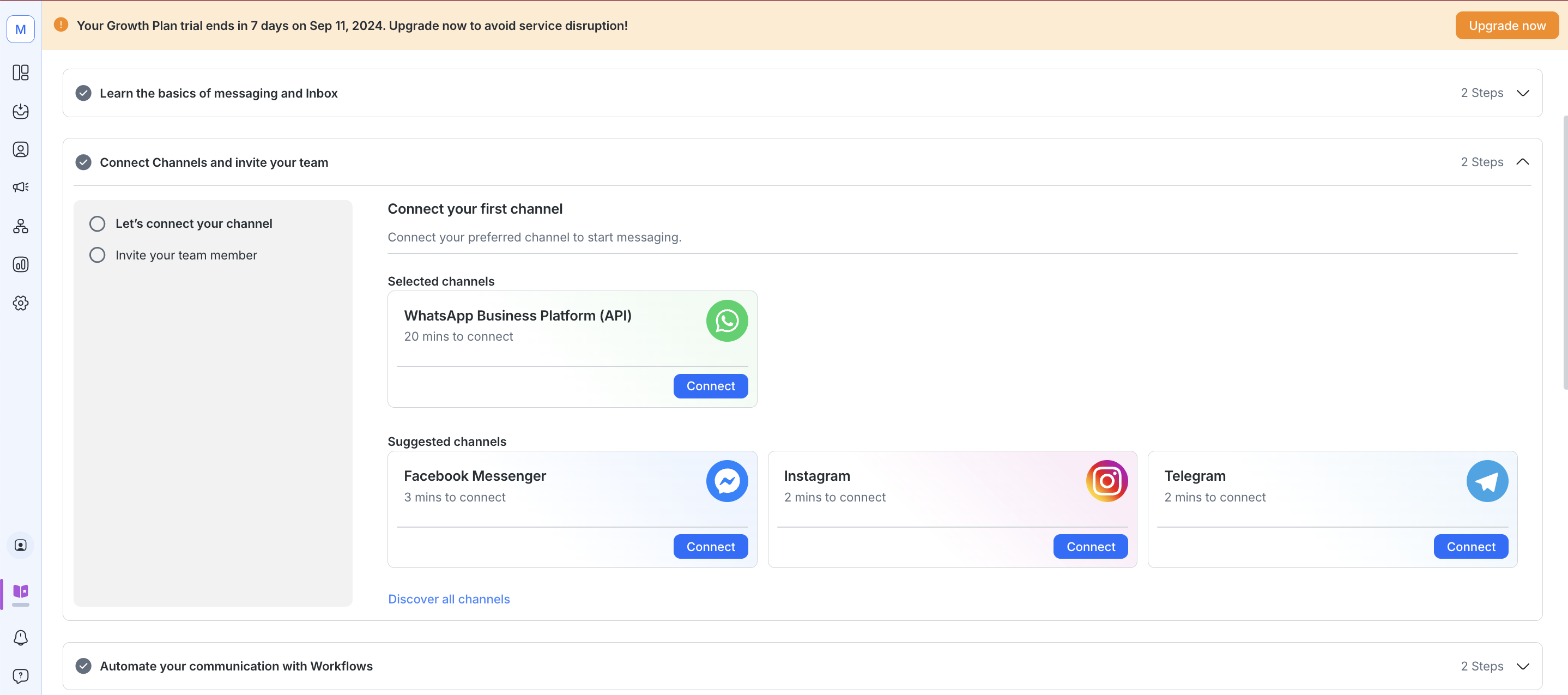Collapse "Connect Channels and invite" chevron
Screen dimensions: 1568x695
click(1522, 162)
